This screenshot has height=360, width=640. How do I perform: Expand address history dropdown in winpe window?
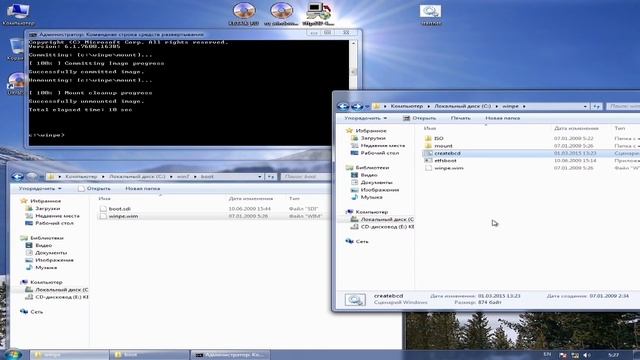(585, 107)
